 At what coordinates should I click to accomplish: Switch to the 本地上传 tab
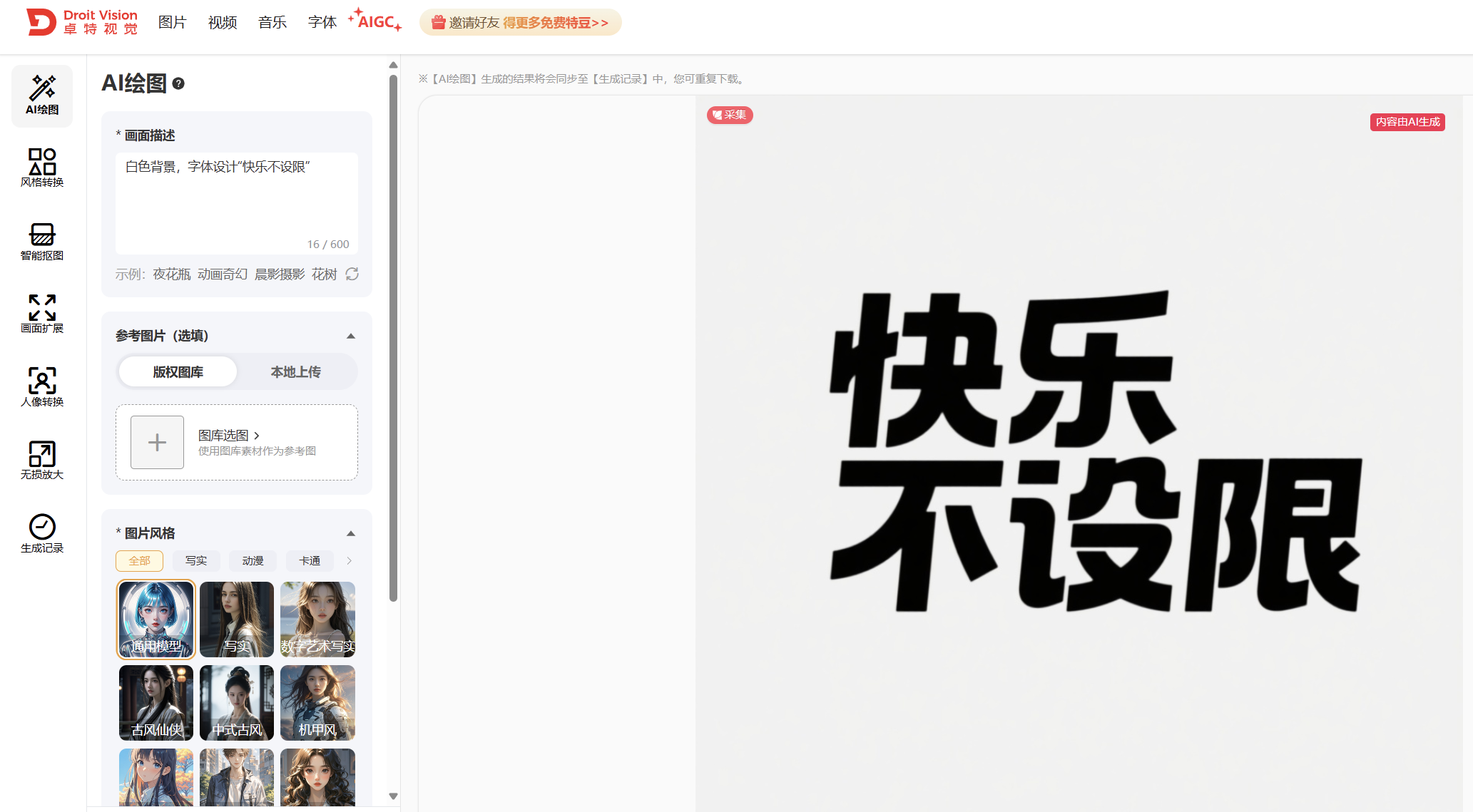point(296,371)
